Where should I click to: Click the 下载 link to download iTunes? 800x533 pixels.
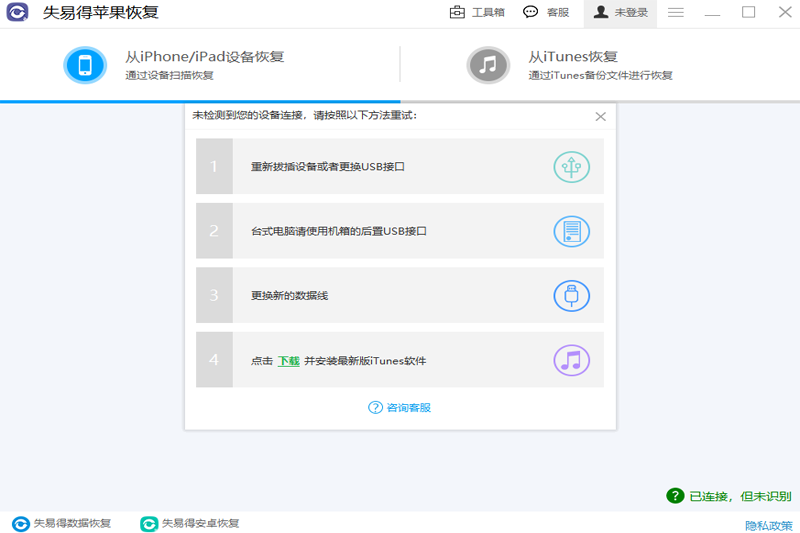click(x=288, y=361)
